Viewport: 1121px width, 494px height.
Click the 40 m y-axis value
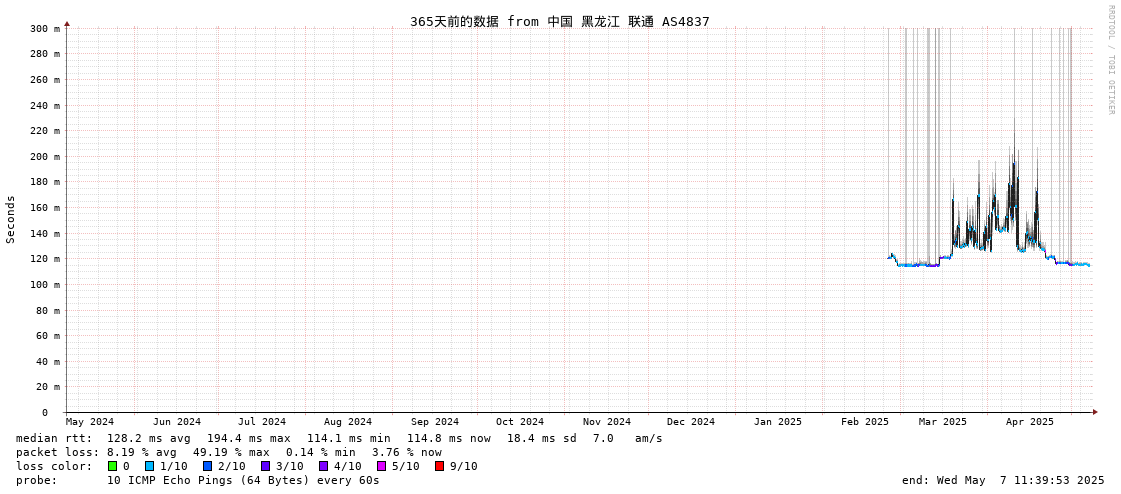(48, 362)
